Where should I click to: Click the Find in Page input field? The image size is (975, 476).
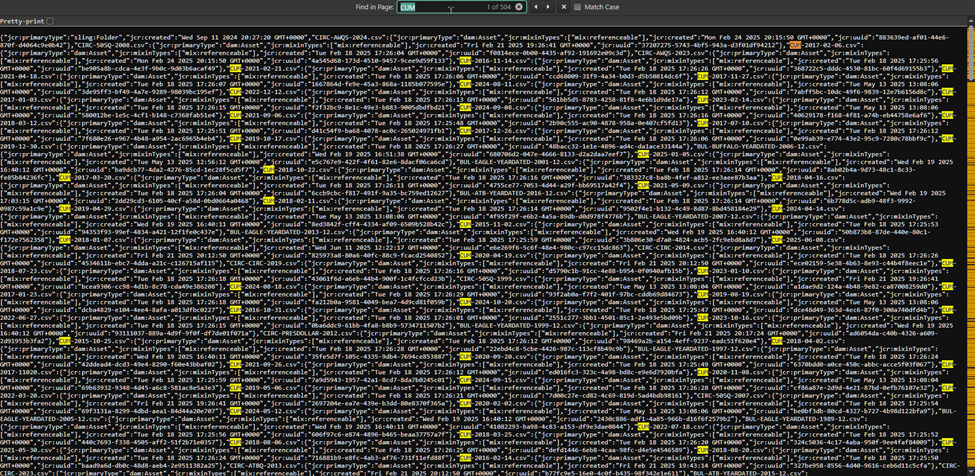point(461,7)
